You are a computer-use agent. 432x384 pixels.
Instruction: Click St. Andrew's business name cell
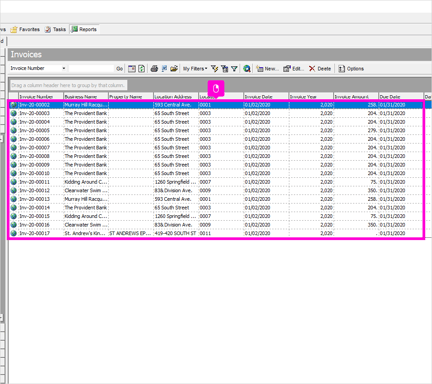click(x=85, y=233)
